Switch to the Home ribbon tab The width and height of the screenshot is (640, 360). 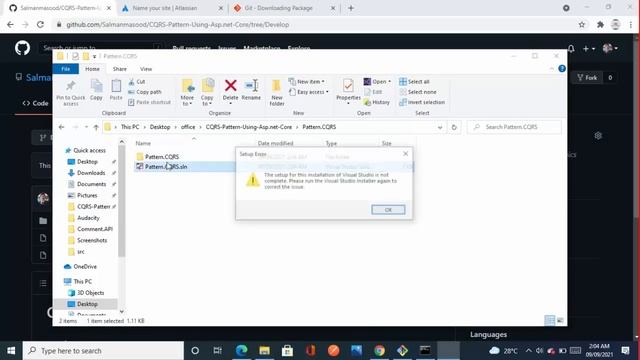pos(92,69)
